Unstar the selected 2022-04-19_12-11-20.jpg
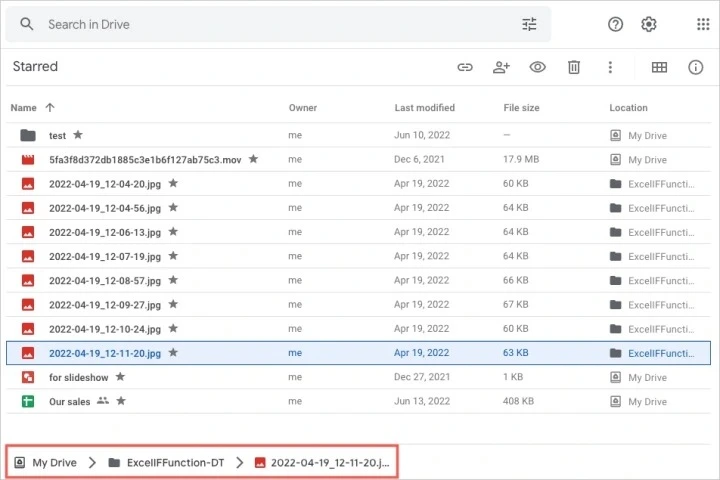This screenshot has height=480, width=720. tap(173, 353)
